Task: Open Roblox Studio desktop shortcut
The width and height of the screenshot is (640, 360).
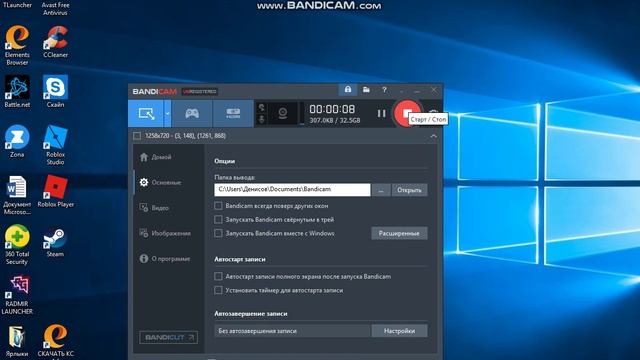Action: pyautogui.click(x=56, y=145)
